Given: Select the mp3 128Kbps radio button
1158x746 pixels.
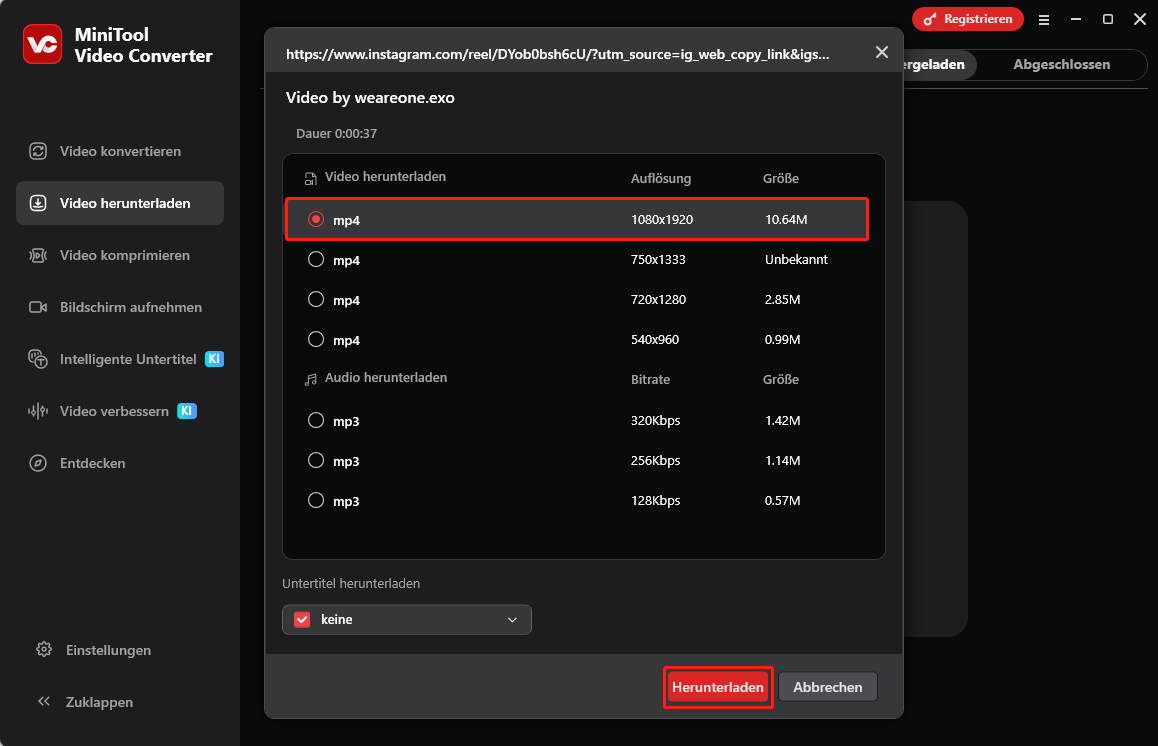Looking at the screenshot, I should click(x=316, y=500).
